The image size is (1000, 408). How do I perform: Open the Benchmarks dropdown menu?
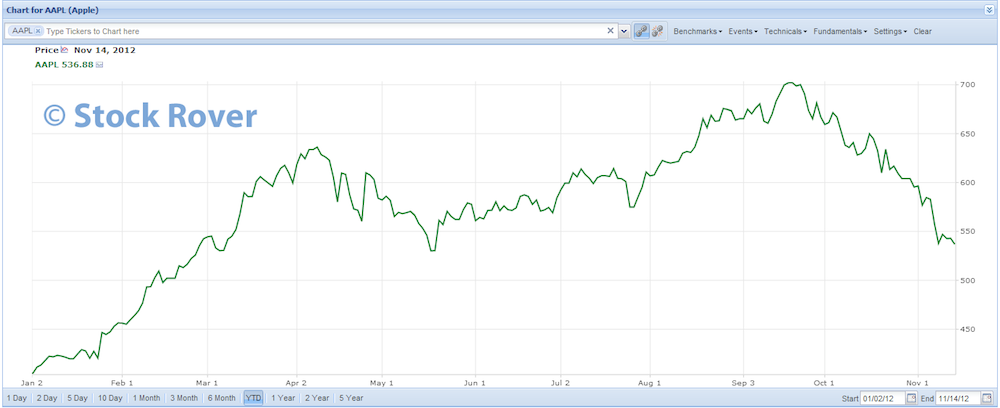pyautogui.click(x=698, y=31)
